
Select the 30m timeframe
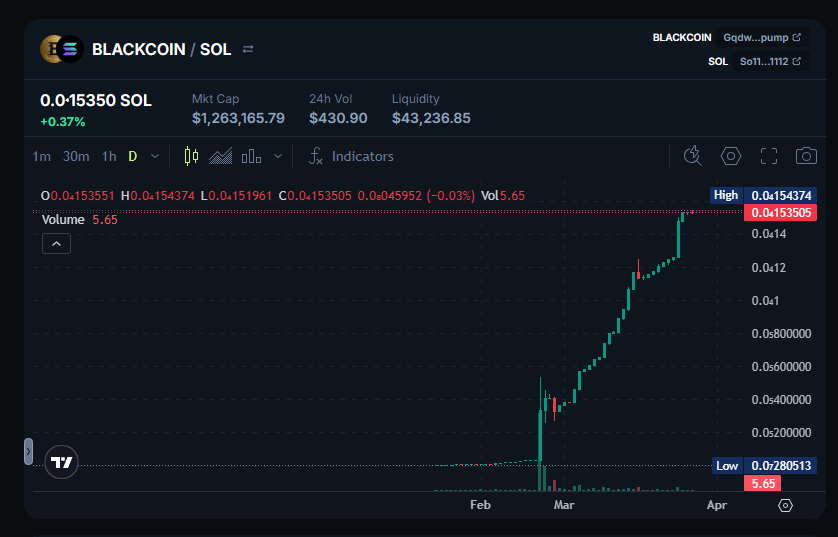pos(76,157)
